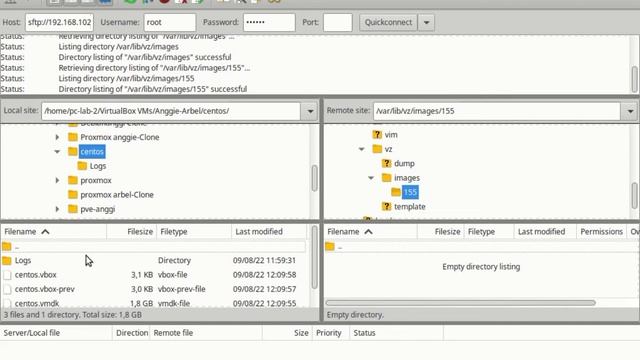Sort local files by Filename column
Image resolution: width=640 pixels, height=360 pixels.
click(x=54, y=231)
